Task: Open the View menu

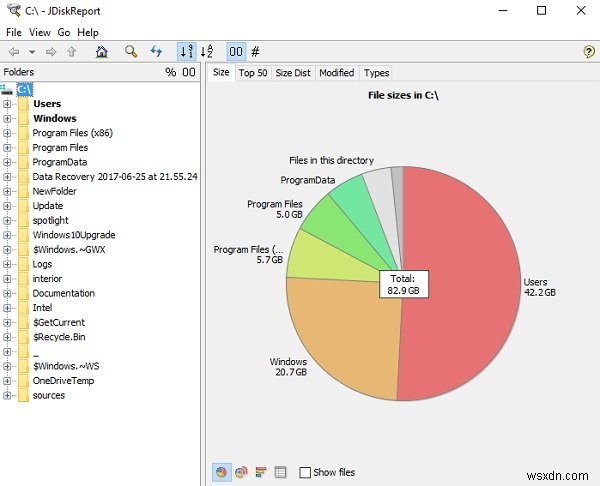Action: pos(40,33)
